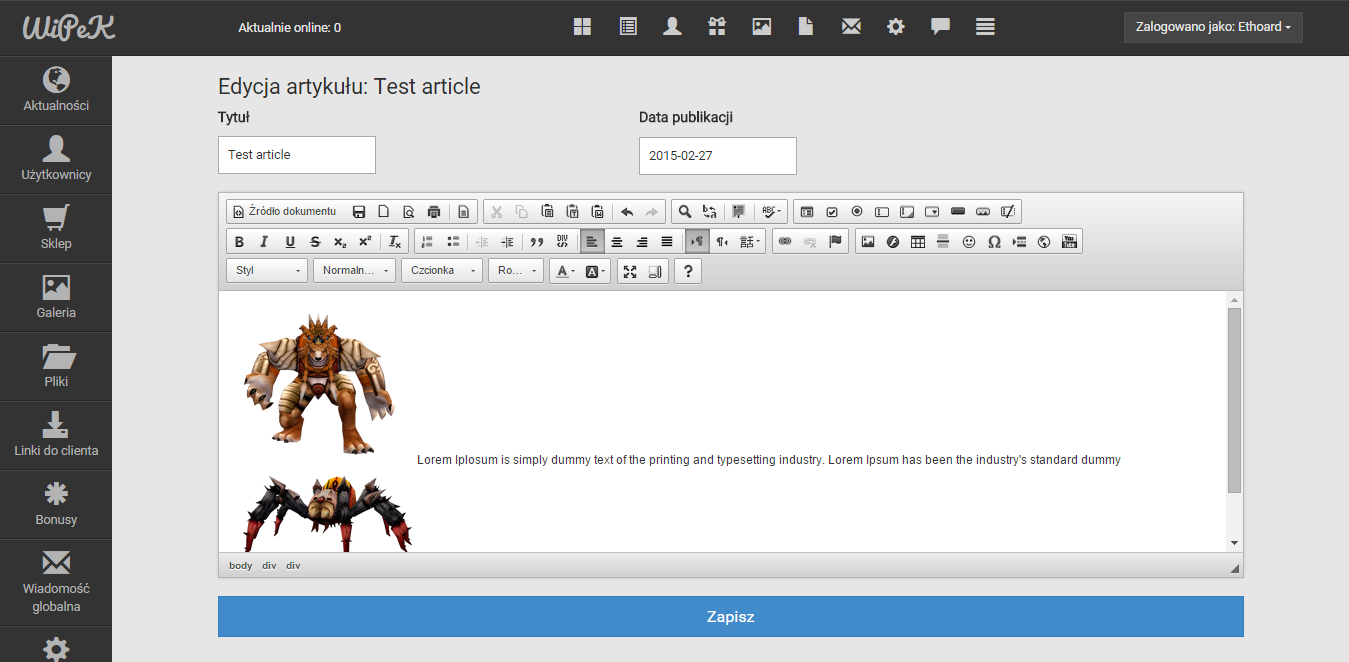The width and height of the screenshot is (1349, 662).
Task: Insert a smiley emoticon
Action: tap(969, 242)
